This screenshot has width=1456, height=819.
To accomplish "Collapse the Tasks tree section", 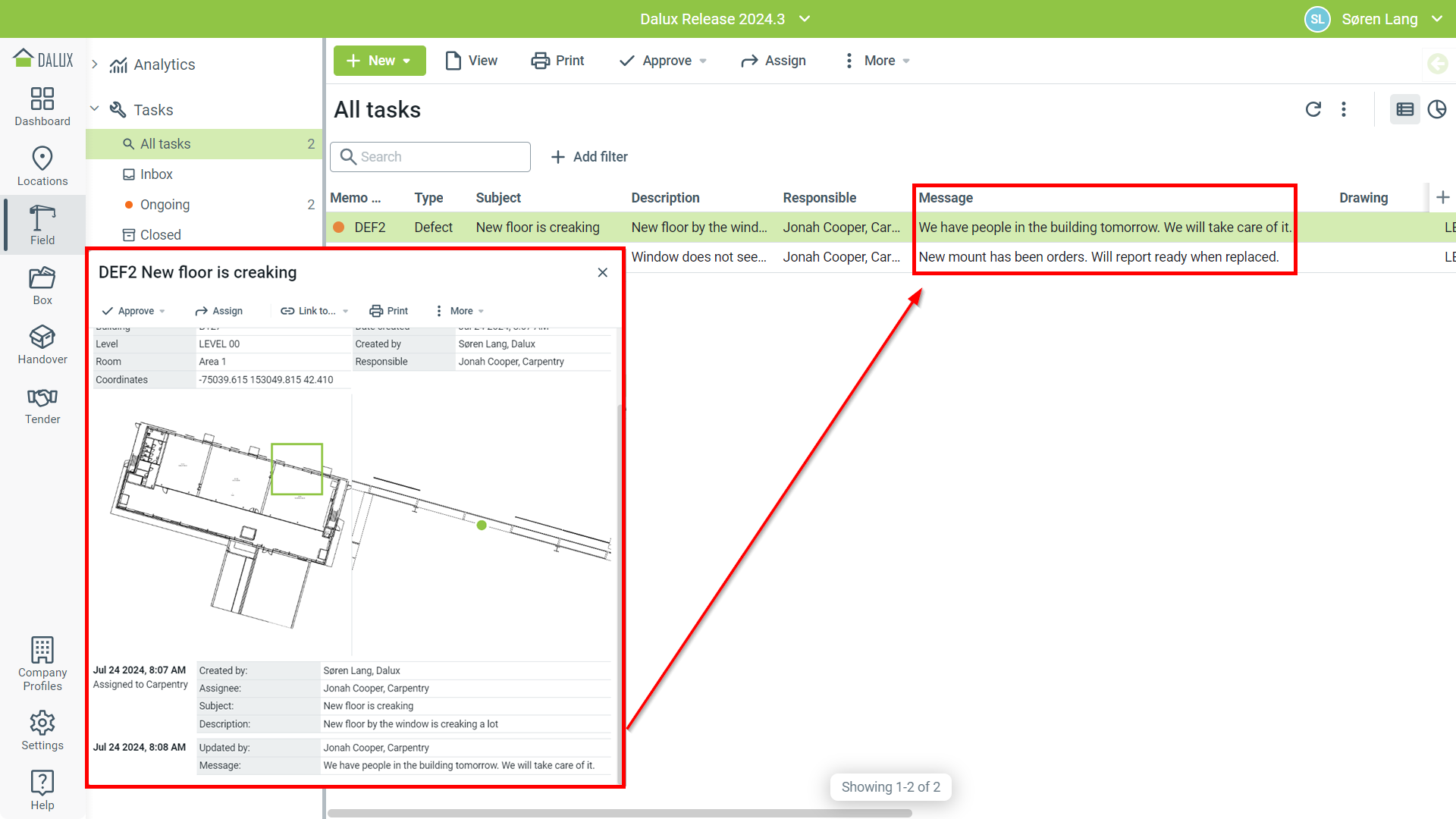I will pos(95,109).
